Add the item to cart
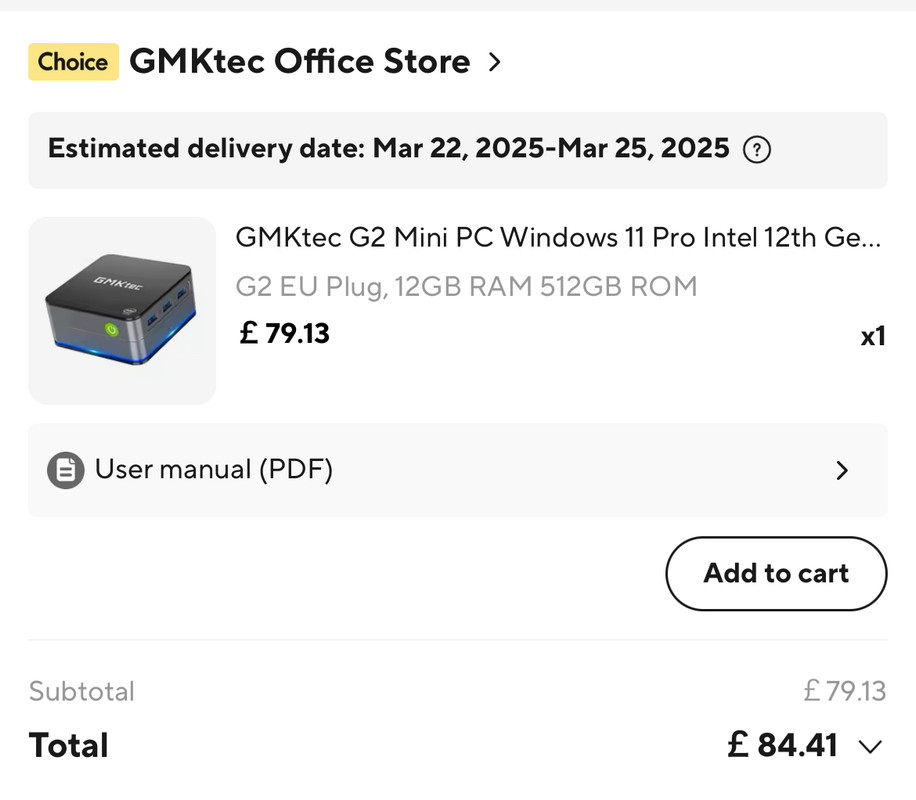 776,574
